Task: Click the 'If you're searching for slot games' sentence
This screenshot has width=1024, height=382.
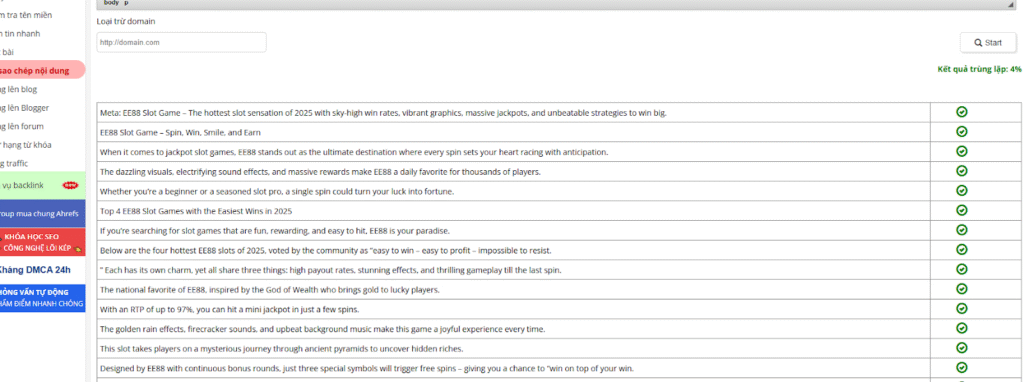Action: click(275, 231)
